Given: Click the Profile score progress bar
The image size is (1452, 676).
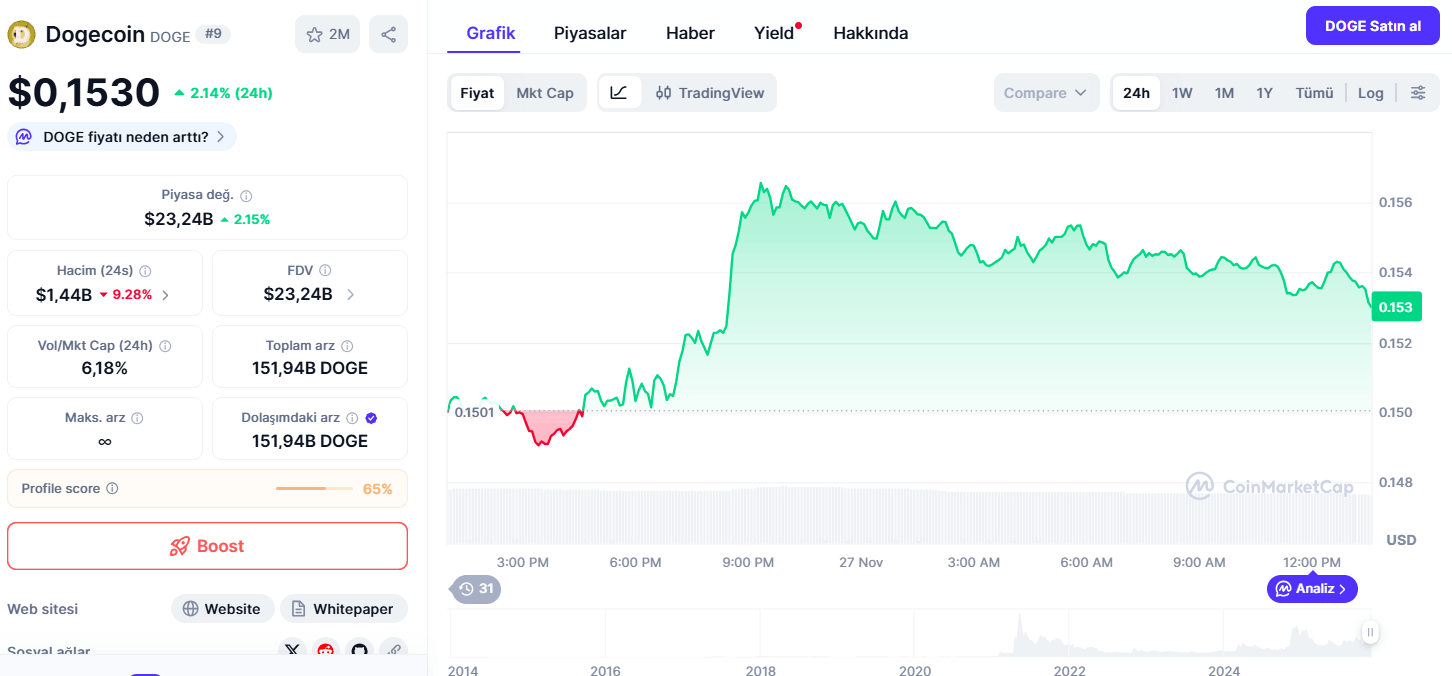Looking at the screenshot, I should pos(314,489).
